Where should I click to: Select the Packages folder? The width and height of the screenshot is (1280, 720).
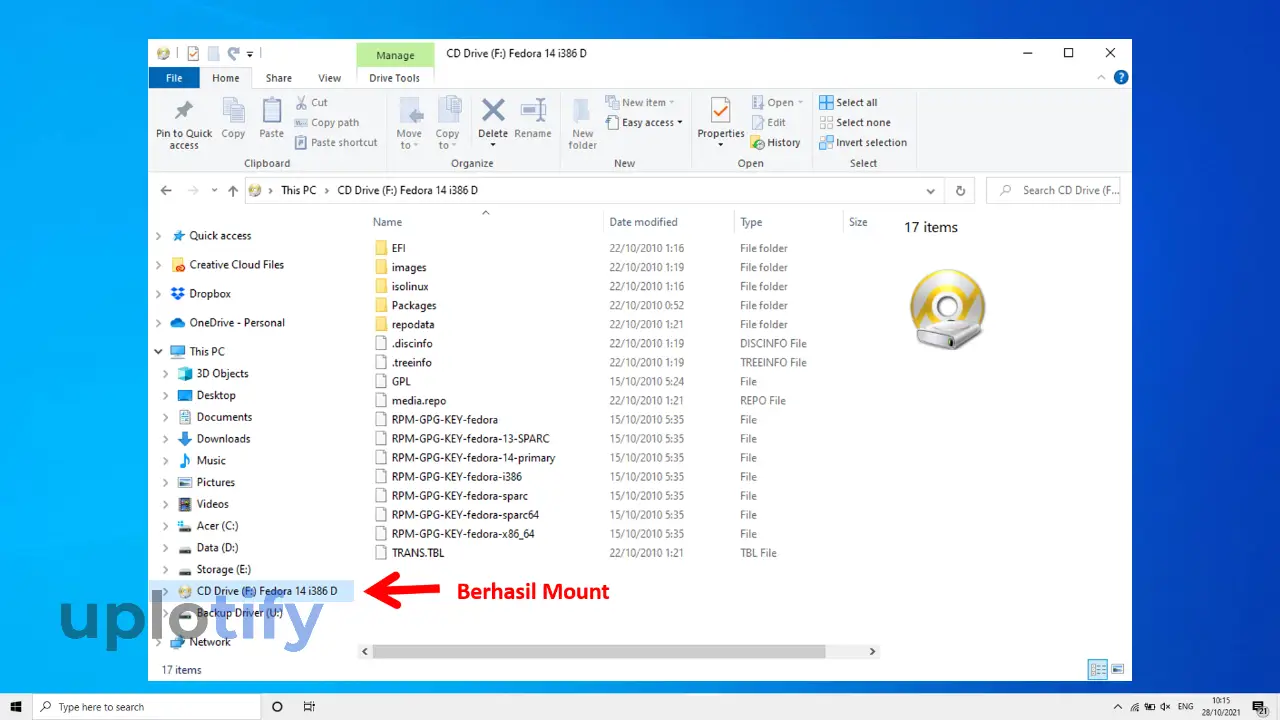click(x=414, y=305)
